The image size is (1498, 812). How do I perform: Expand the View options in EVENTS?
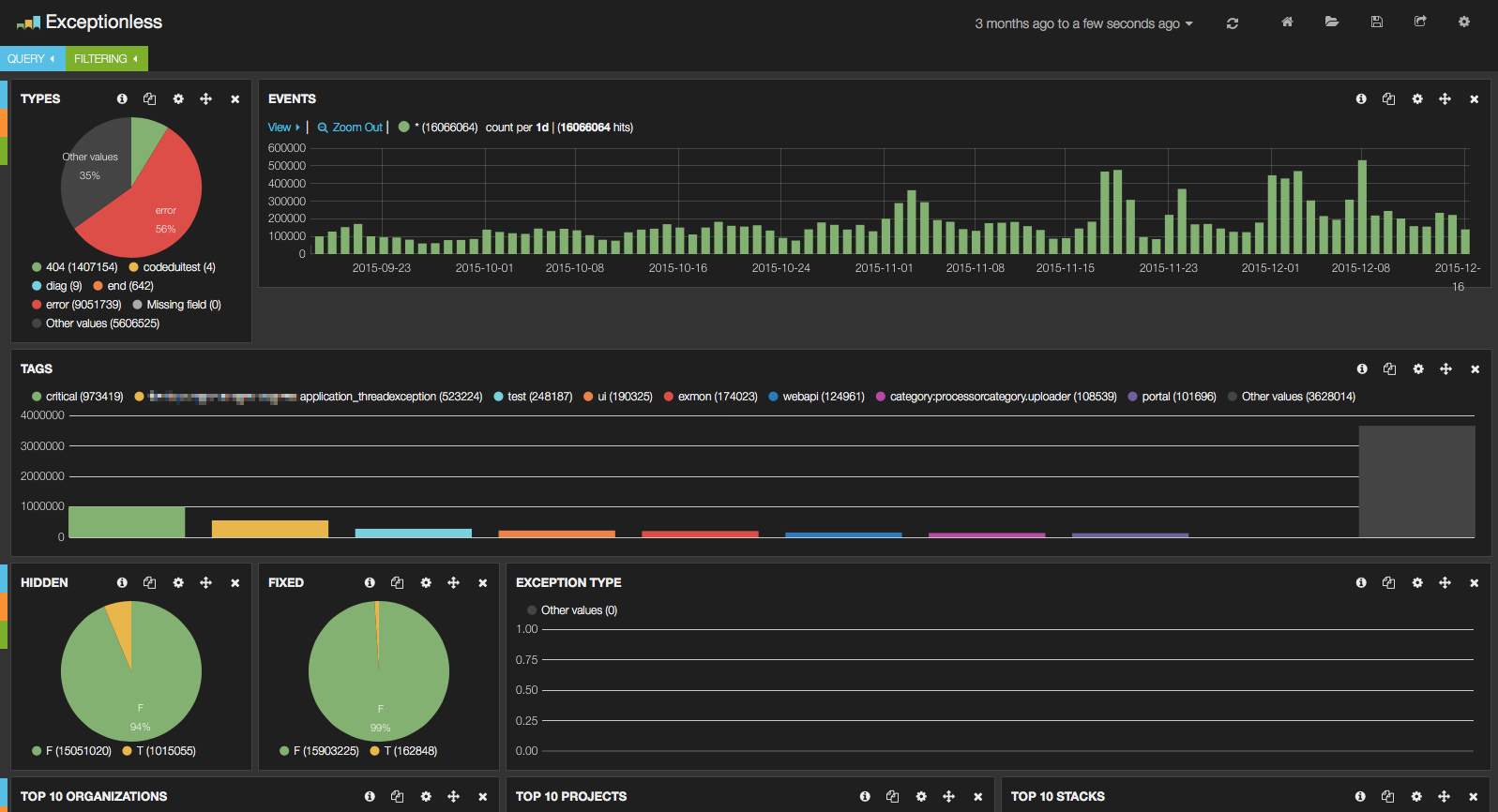[x=283, y=128]
